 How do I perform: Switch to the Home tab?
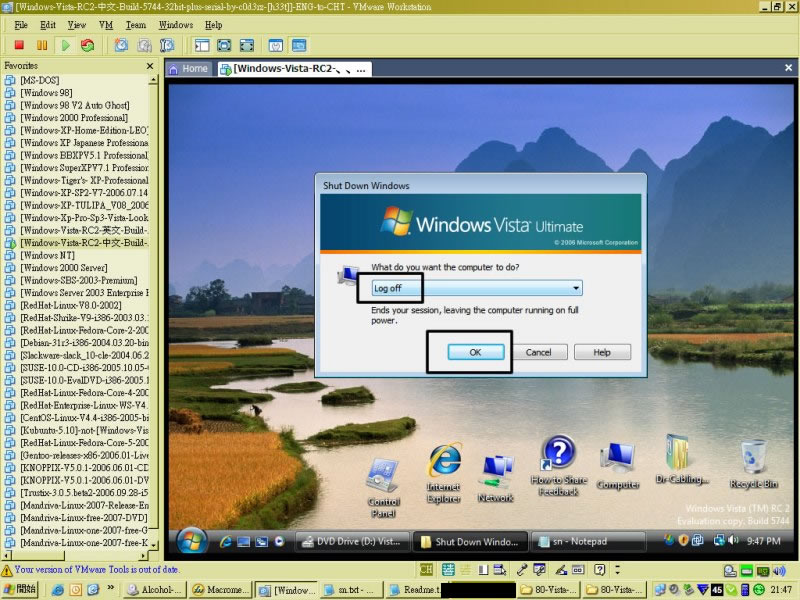point(189,69)
